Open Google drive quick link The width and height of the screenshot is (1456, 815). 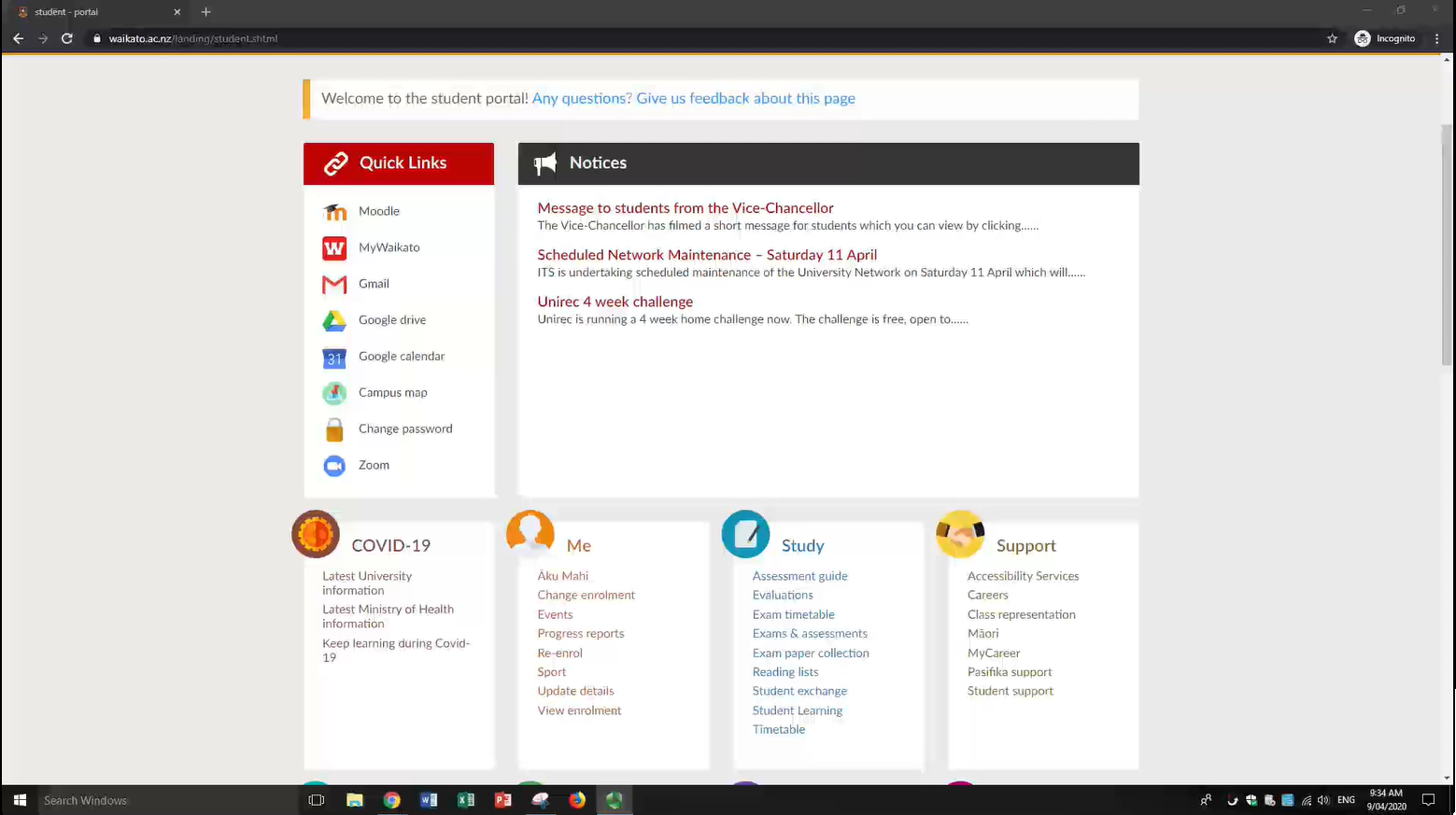tap(391, 320)
